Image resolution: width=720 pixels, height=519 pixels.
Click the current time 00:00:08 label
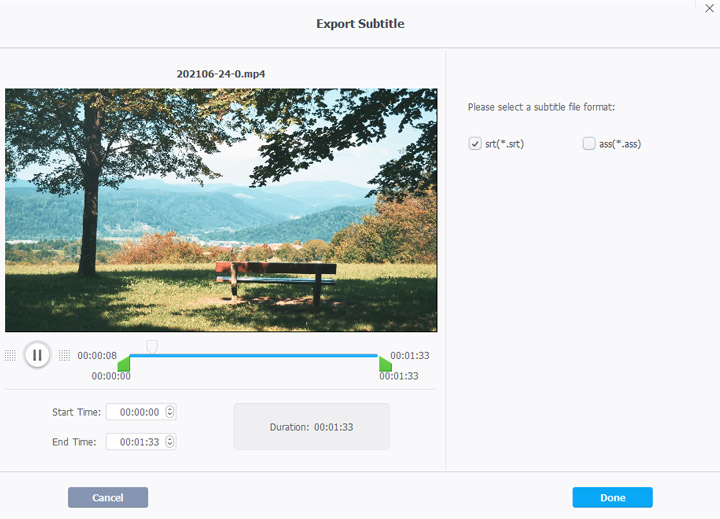click(x=97, y=355)
